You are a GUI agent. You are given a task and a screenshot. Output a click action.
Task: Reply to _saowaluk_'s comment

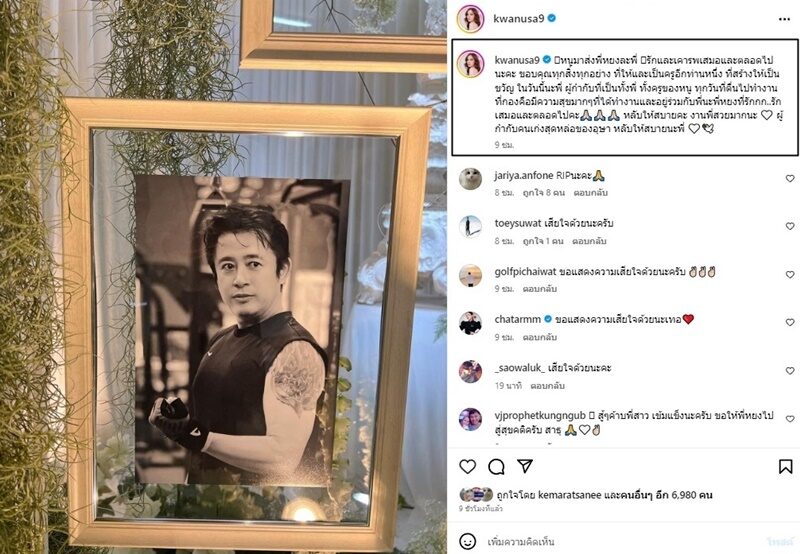[547, 386]
